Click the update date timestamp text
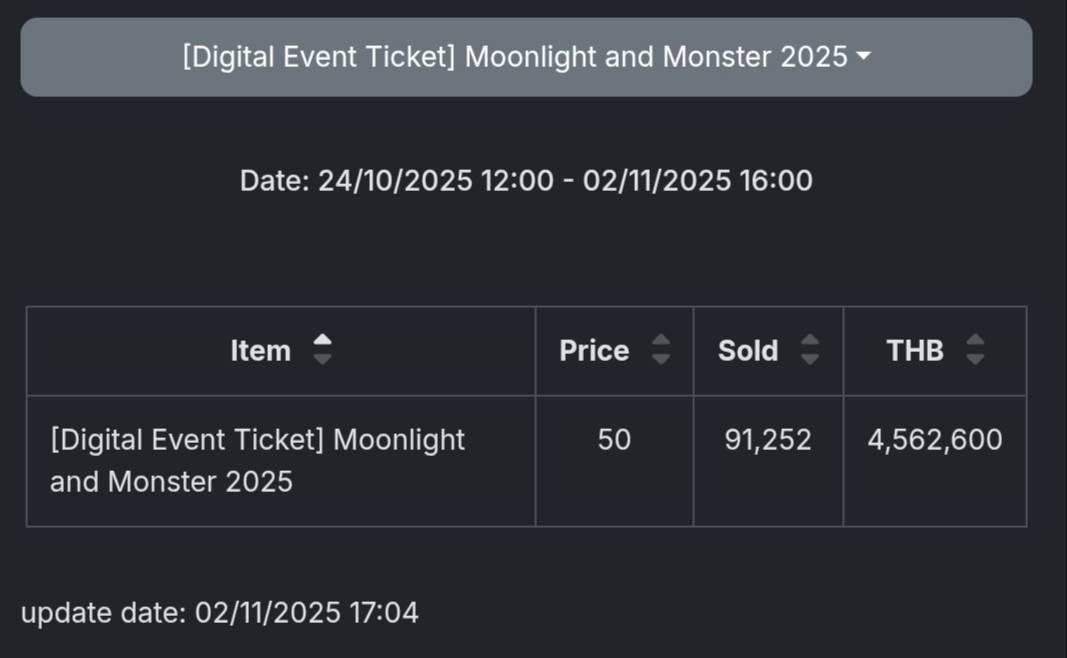The width and height of the screenshot is (1067, 658). coord(220,612)
